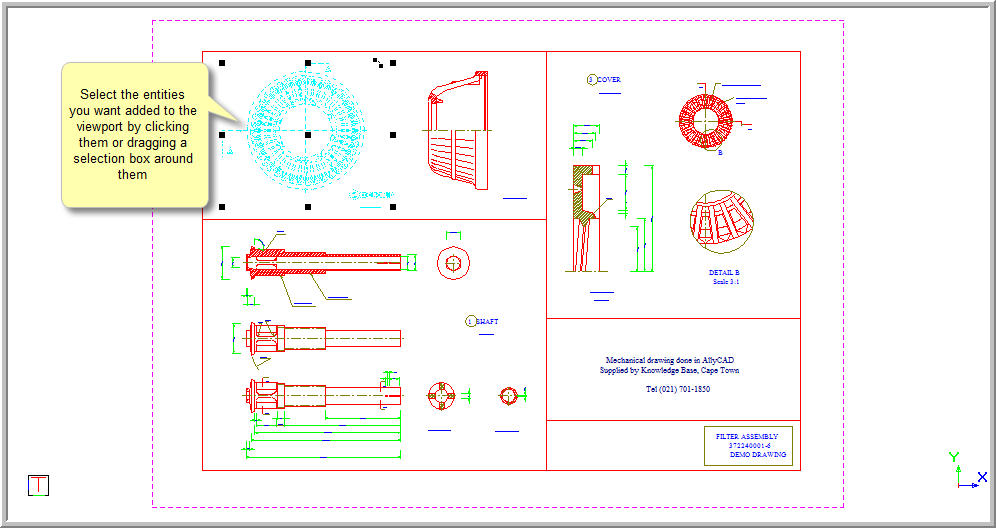Click the center selection handle of gear
The height and width of the screenshot is (528, 996).
click(x=308, y=135)
